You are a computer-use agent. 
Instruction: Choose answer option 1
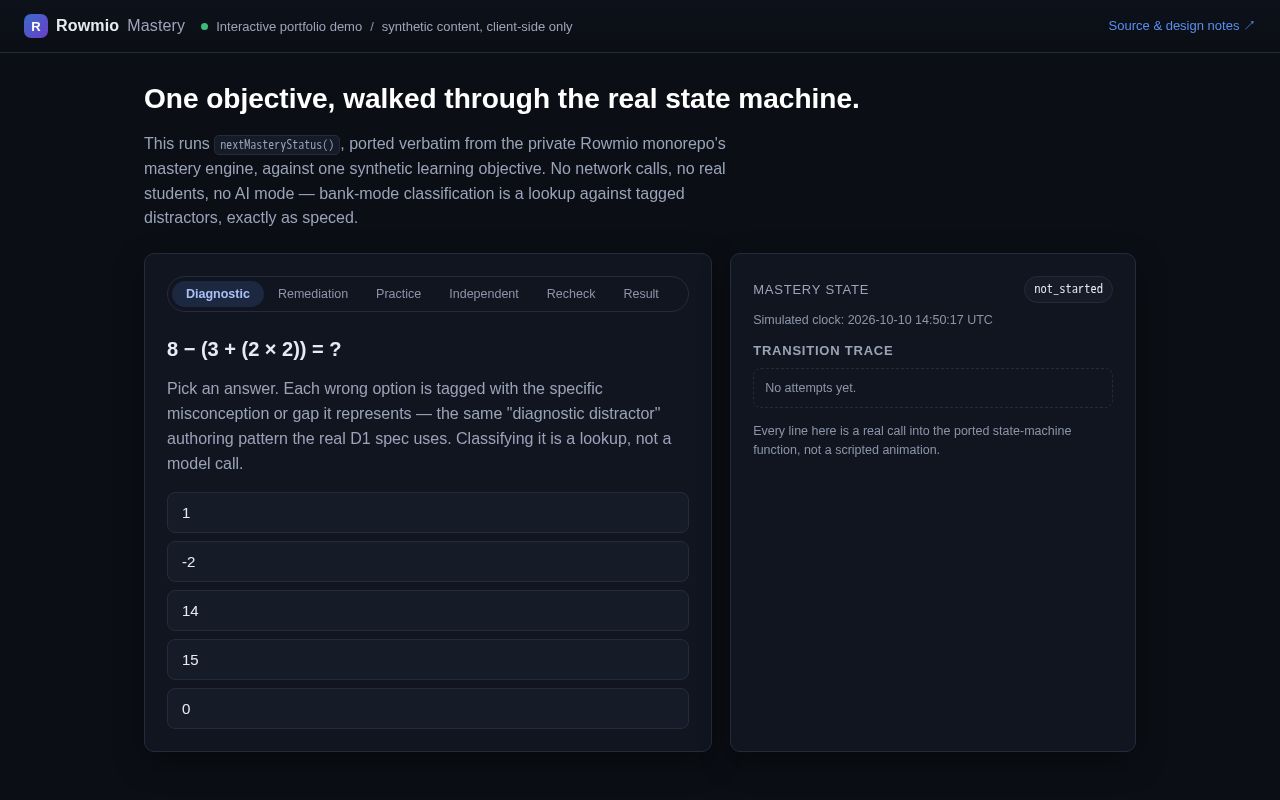click(428, 513)
